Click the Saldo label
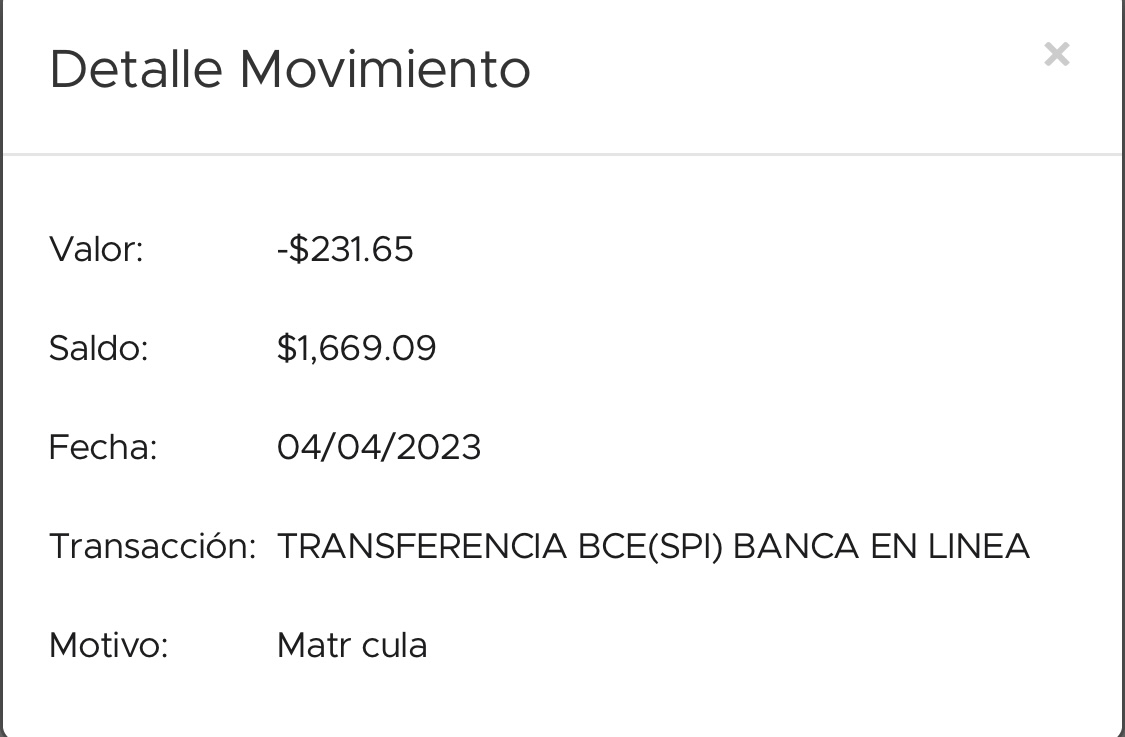The width and height of the screenshot is (1125, 737). point(98,348)
